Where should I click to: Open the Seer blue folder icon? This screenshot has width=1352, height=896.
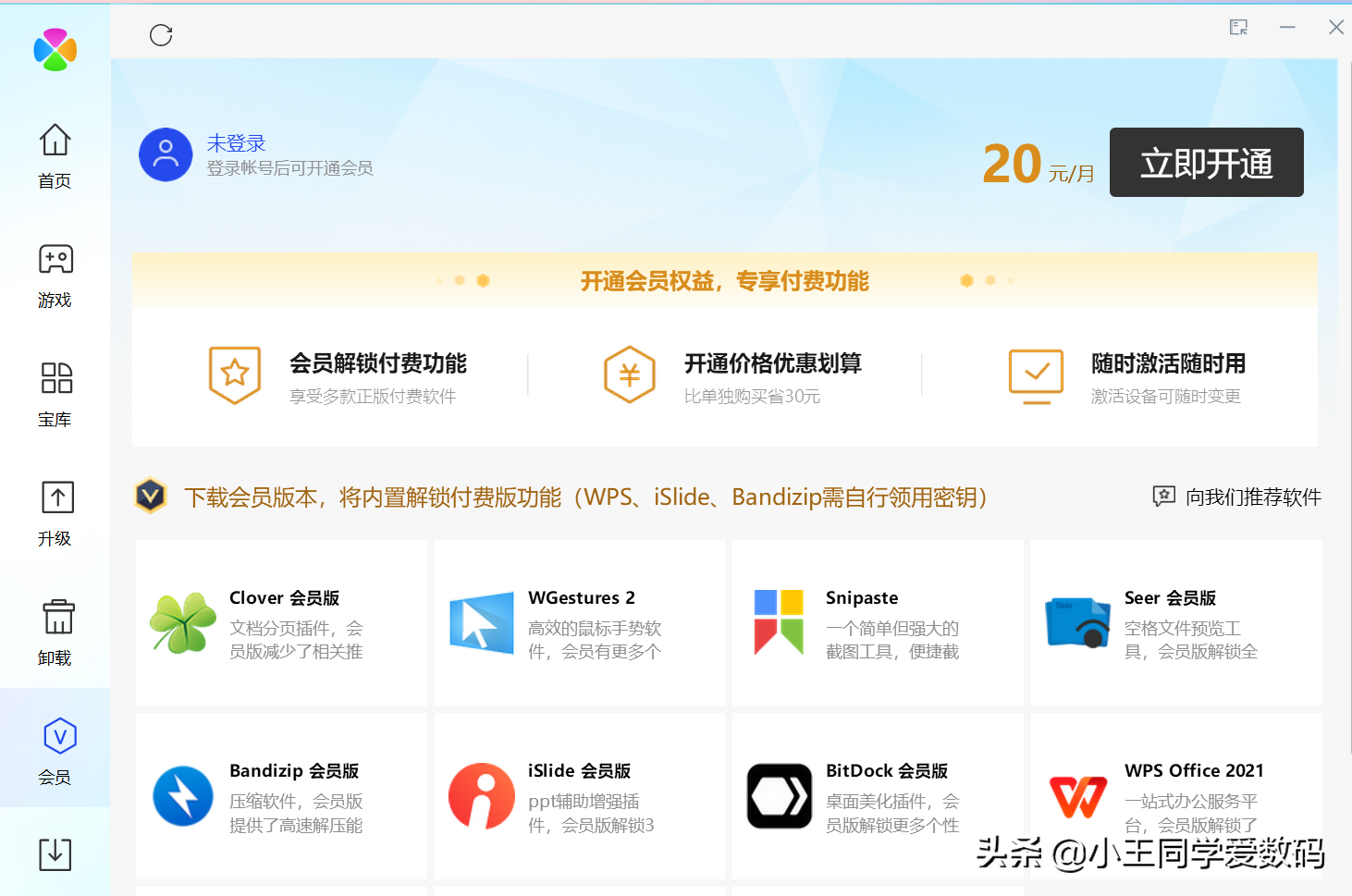click(1077, 623)
